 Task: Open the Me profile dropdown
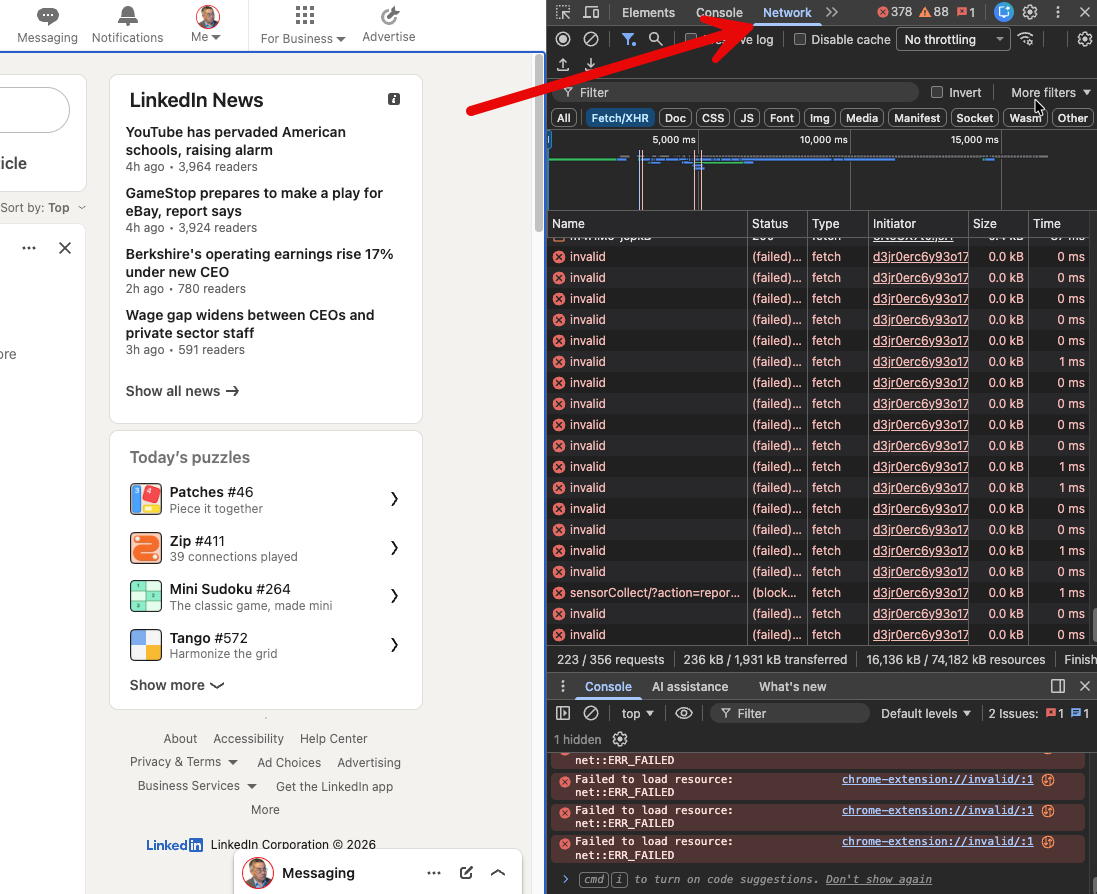pyautogui.click(x=206, y=25)
